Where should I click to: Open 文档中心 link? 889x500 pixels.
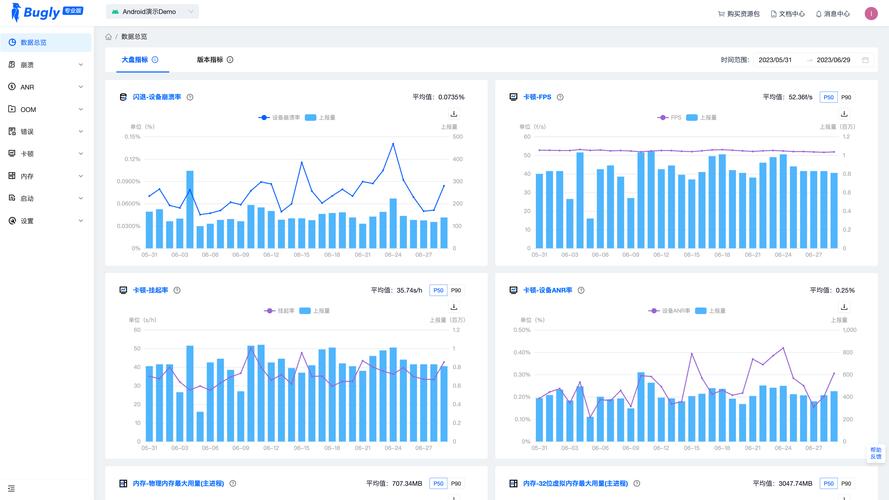pyautogui.click(x=788, y=14)
